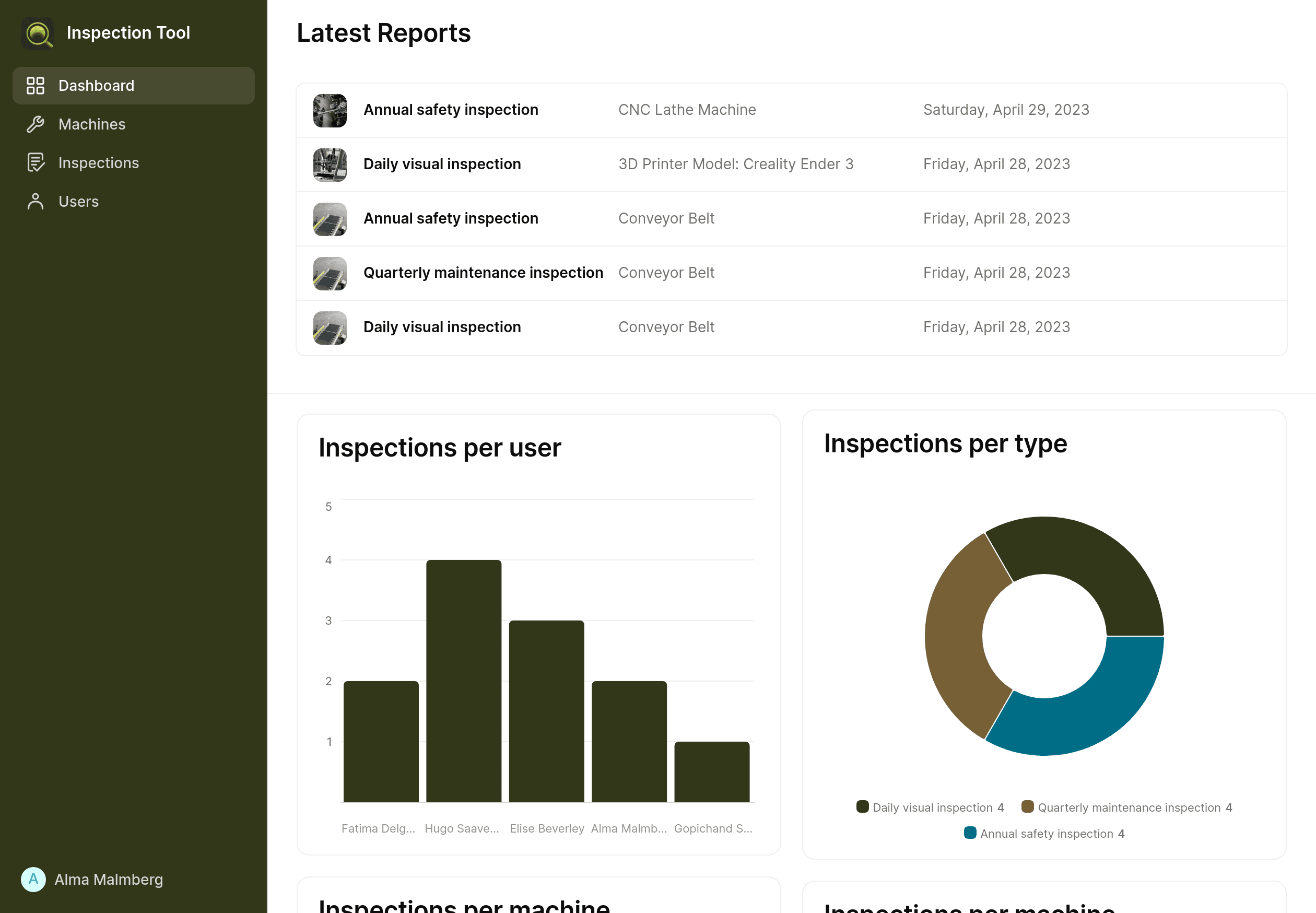The image size is (1316, 913).
Task: Click 3D Printer Model: Creality Ender 3
Action: tap(735, 164)
